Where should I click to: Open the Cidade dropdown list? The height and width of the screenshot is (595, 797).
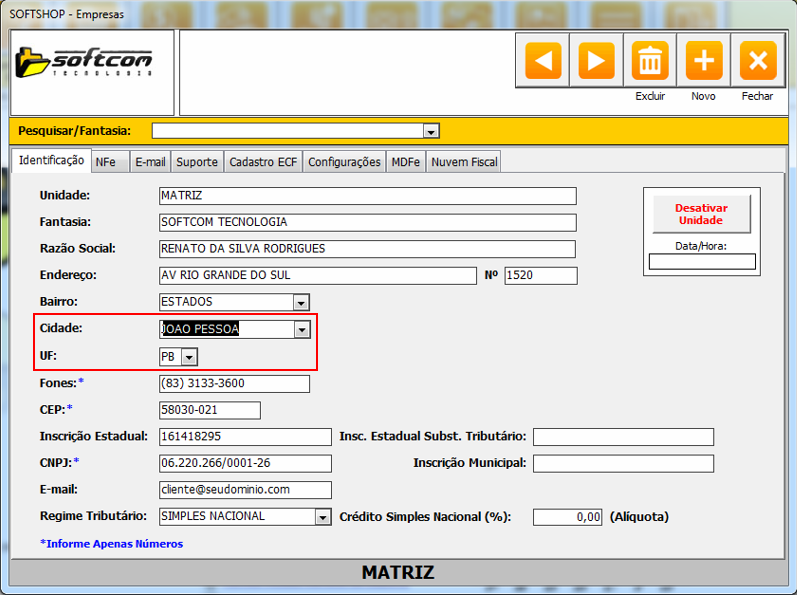(301, 329)
